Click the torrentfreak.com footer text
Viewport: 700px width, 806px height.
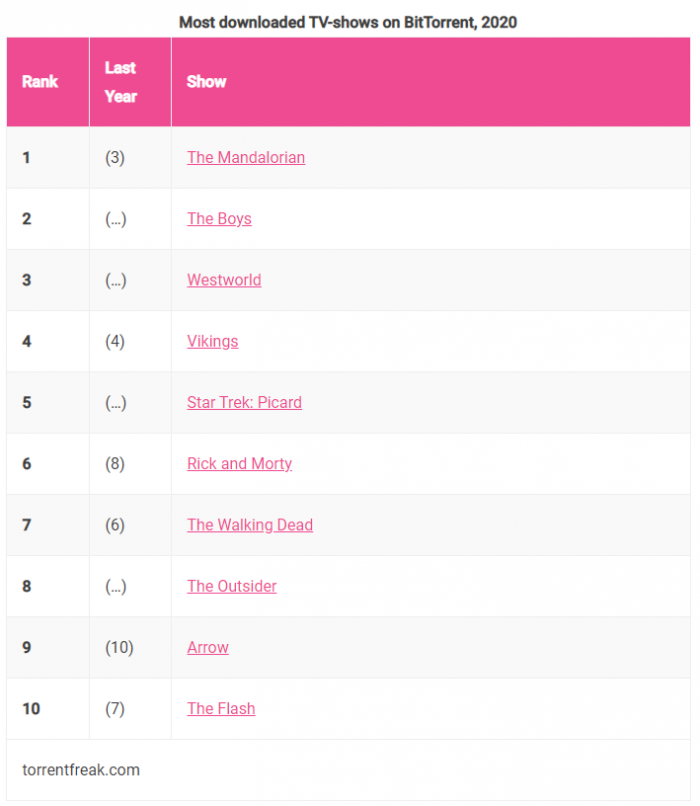click(81, 769)
